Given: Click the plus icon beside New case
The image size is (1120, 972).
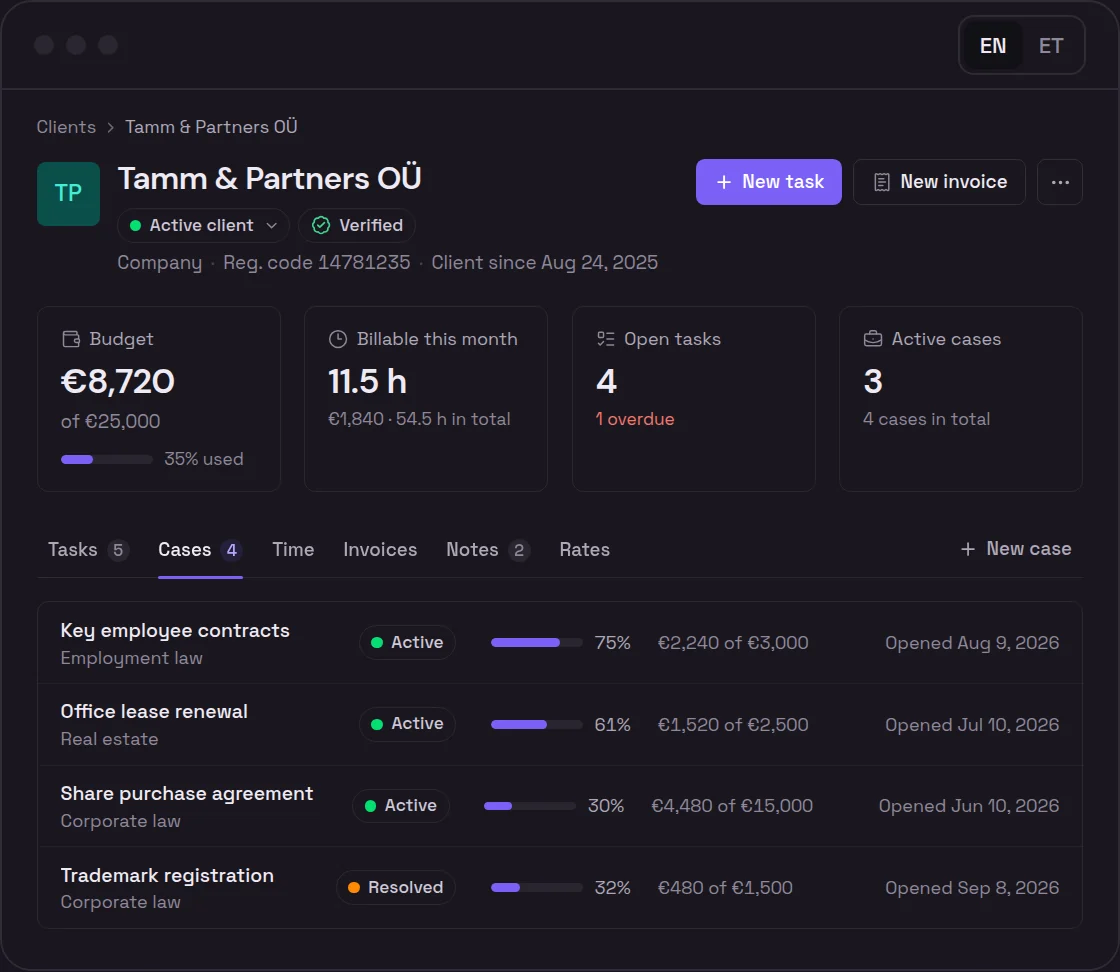Looking at the screenshot, I should pyautogui.click(x=968, y=549).
